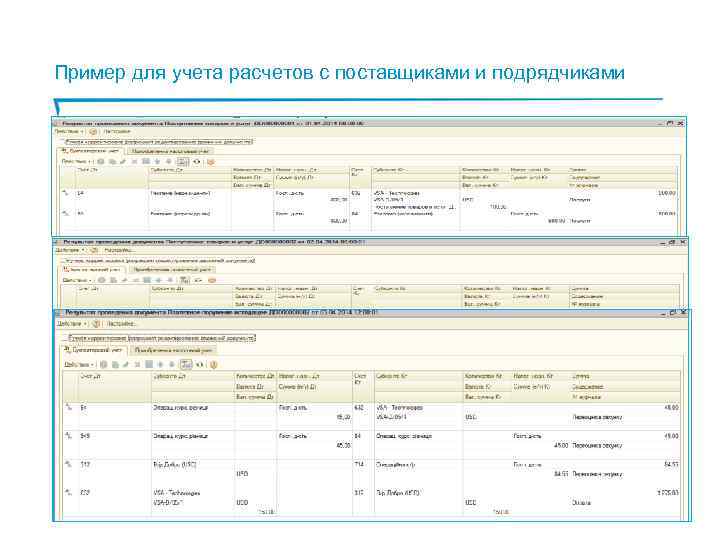Open table Действия dropdown in topmost goods receipt window

pyautogui.click(x=77, y=162)
